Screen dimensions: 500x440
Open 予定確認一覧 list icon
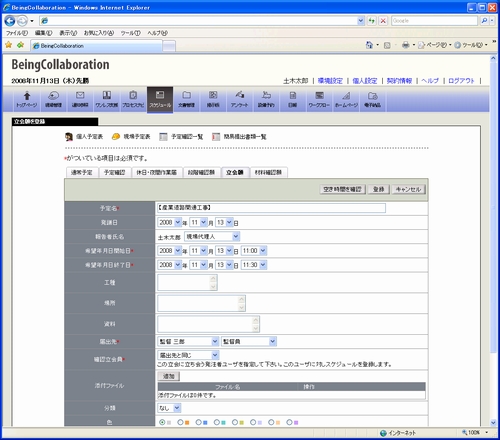(163, 137)
